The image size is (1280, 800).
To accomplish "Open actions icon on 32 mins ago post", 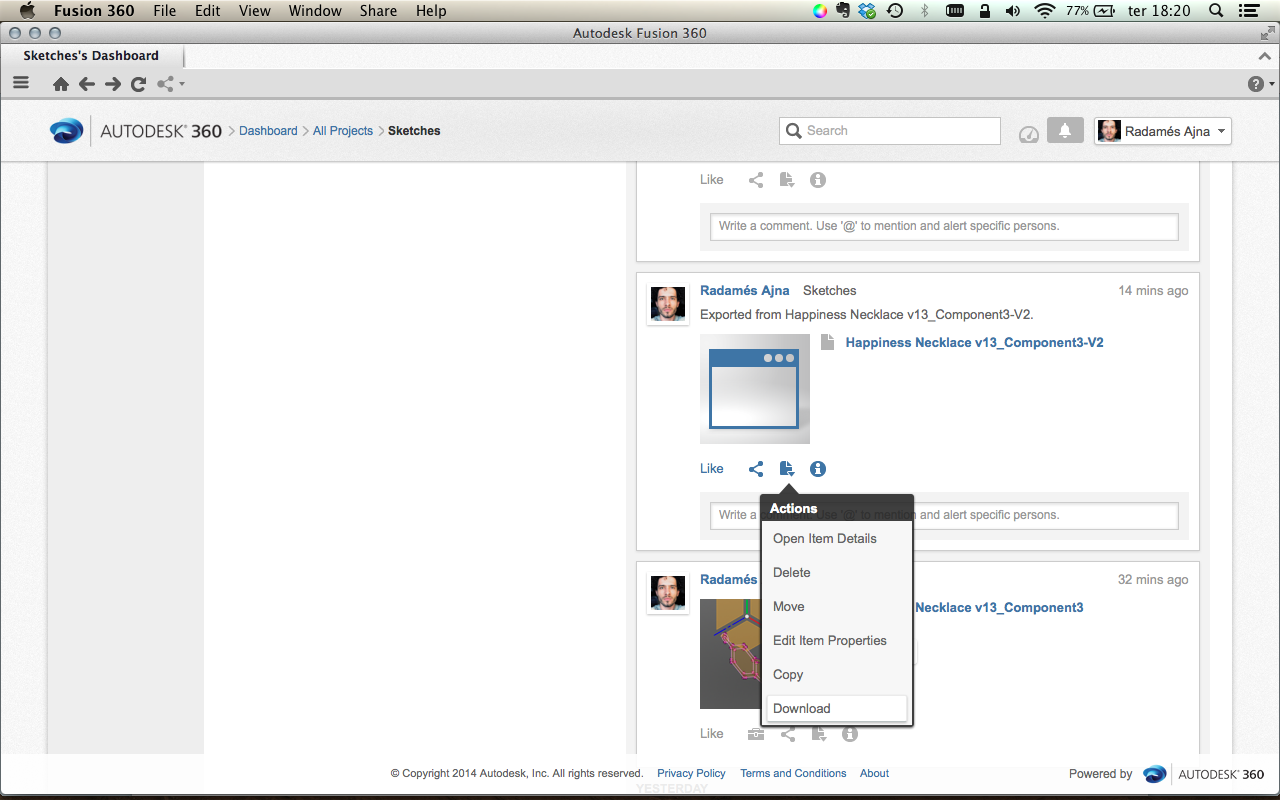I will 819,734.
